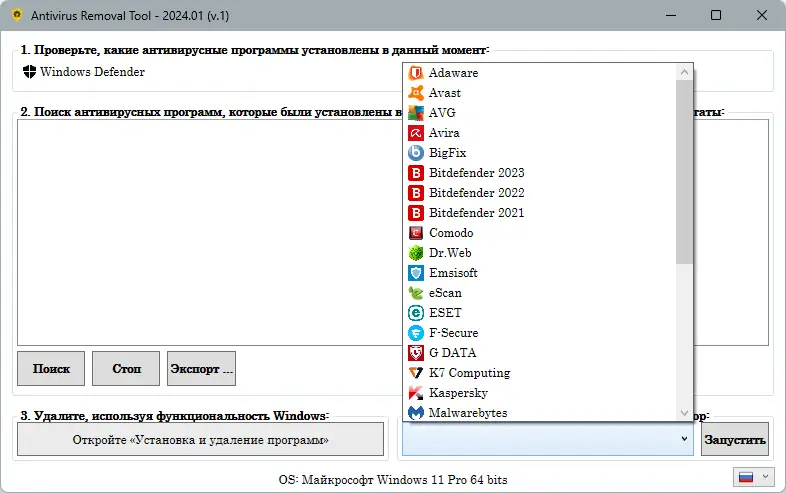Click the Emsisoft shield icon
Screen dimensions: 786x493
(x=416, y=273)
